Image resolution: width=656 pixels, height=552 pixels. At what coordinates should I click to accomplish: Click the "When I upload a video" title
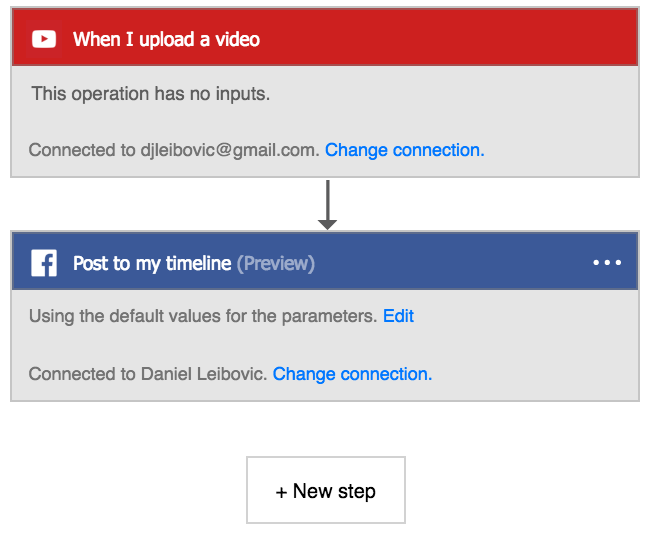(166, 40)
